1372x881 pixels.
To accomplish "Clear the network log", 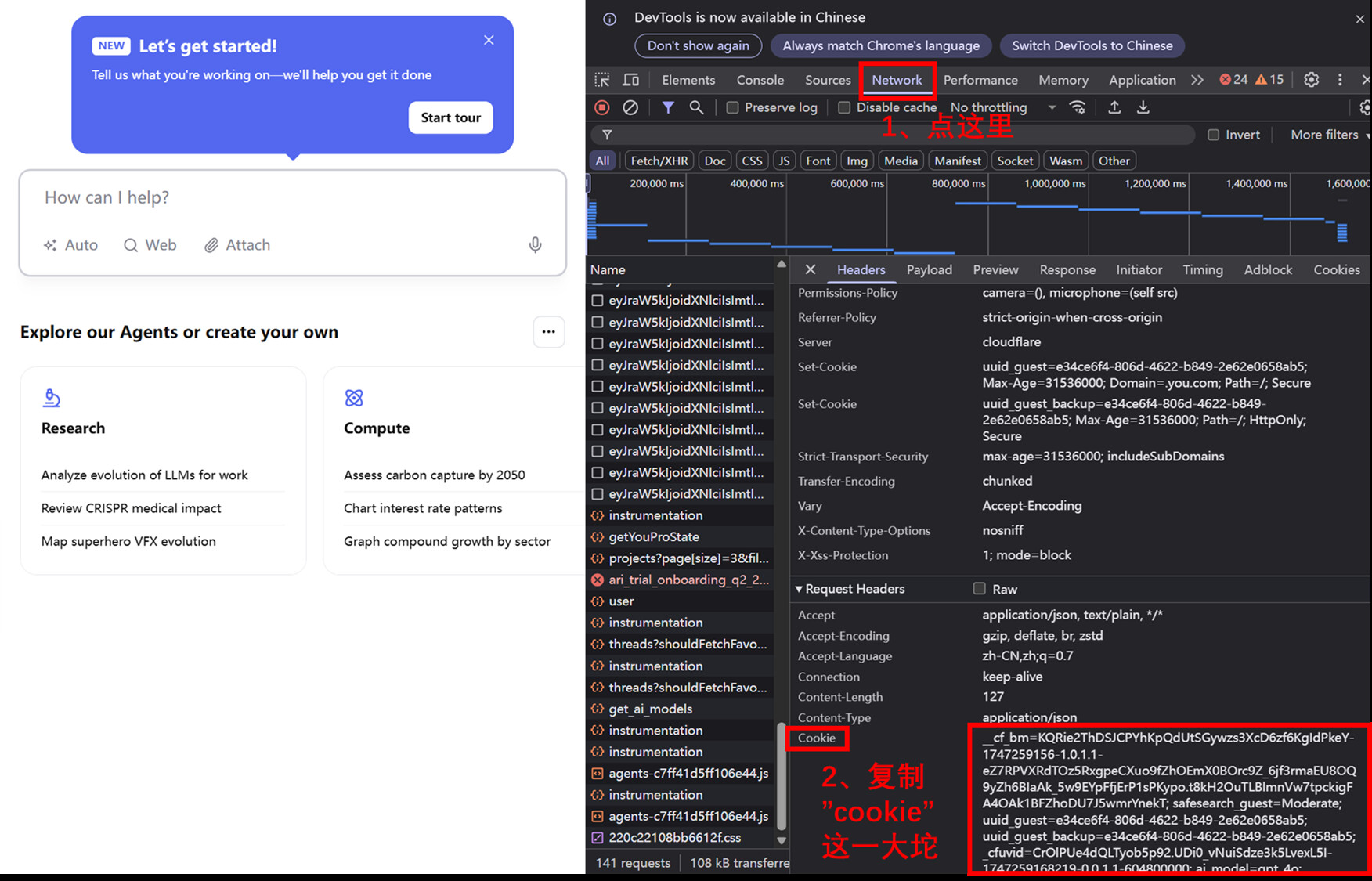I will coord(630,107).
